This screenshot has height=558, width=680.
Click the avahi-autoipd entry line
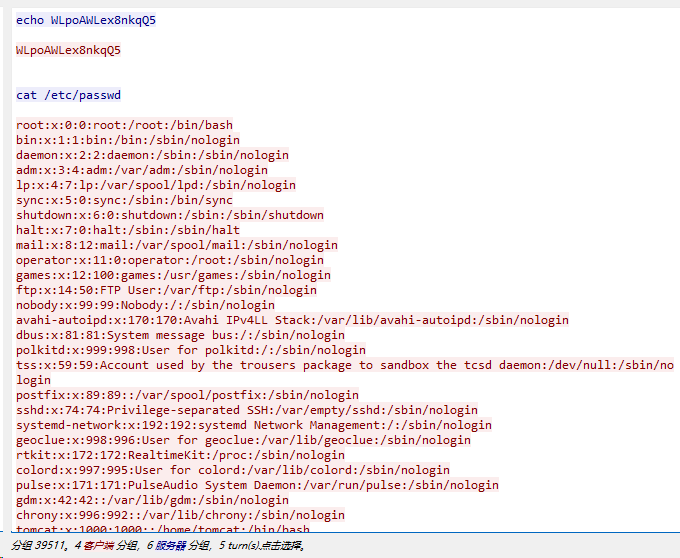292,320
